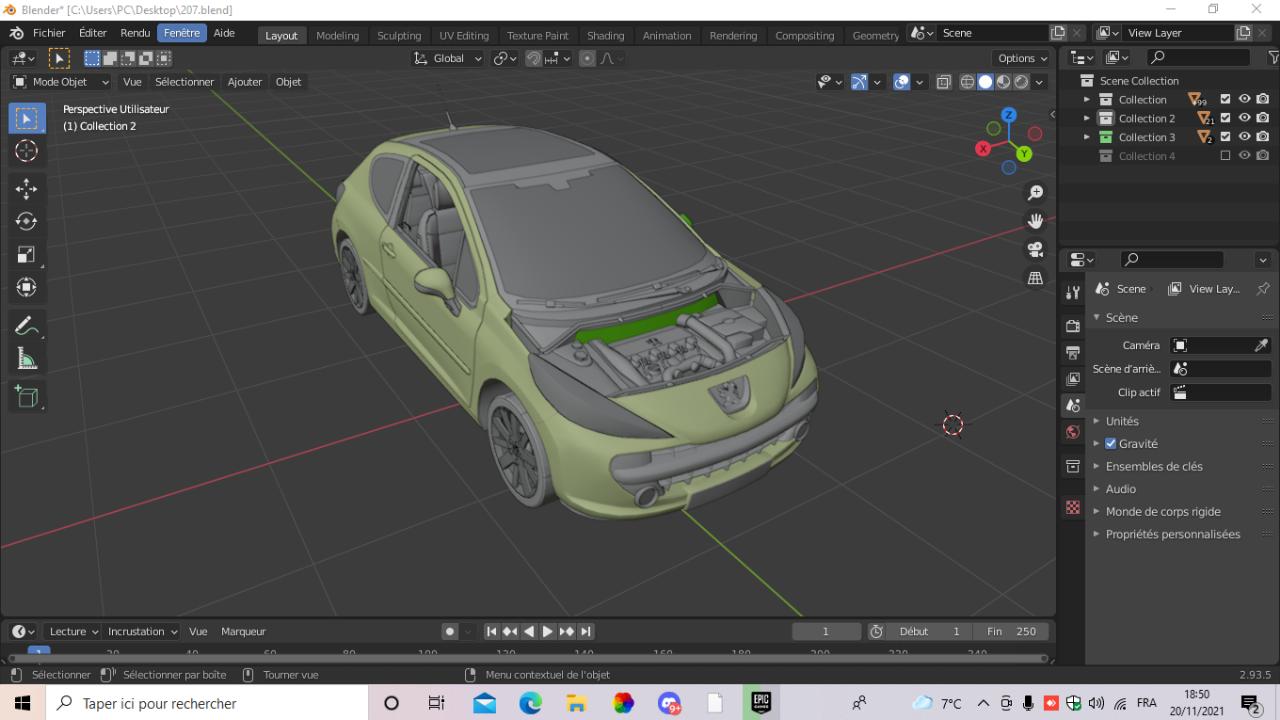The image size is (1280, 720).
Task: Expand Monde de corps rigide panel
Action: (1163, 511)
